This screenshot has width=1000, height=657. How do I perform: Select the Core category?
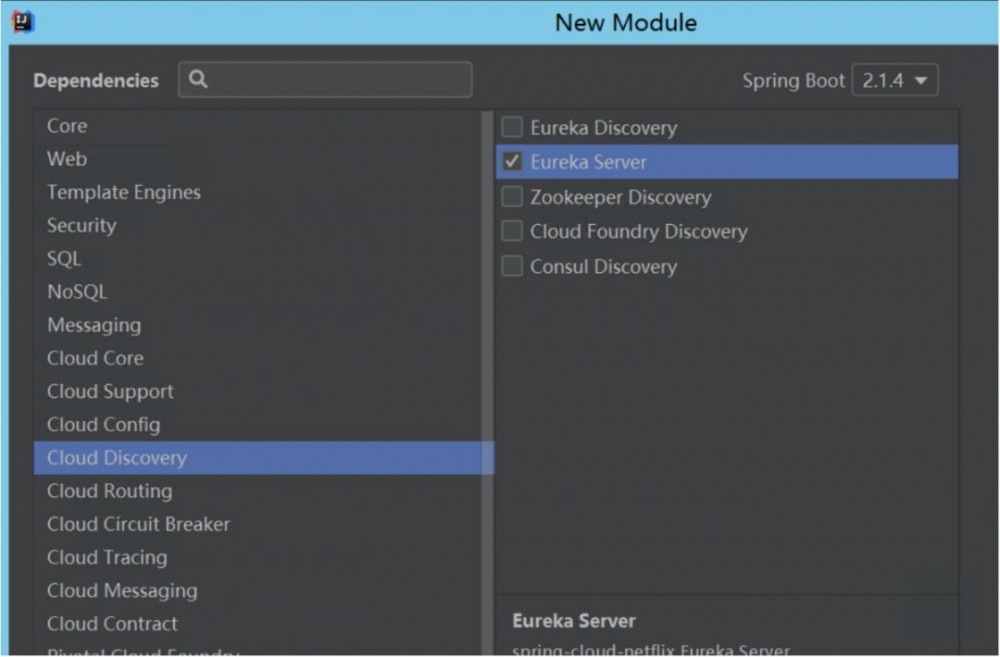67,126
